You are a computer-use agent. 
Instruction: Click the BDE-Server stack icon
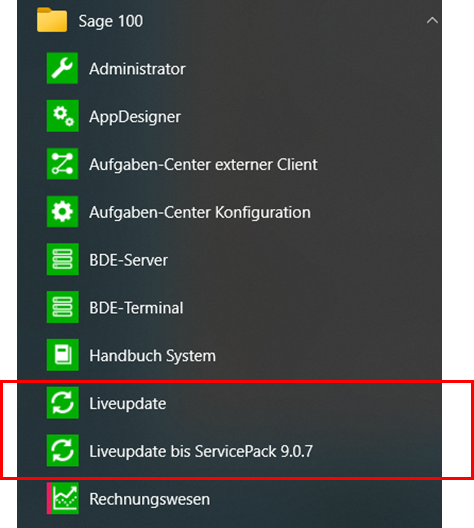[x=62, y=259]
